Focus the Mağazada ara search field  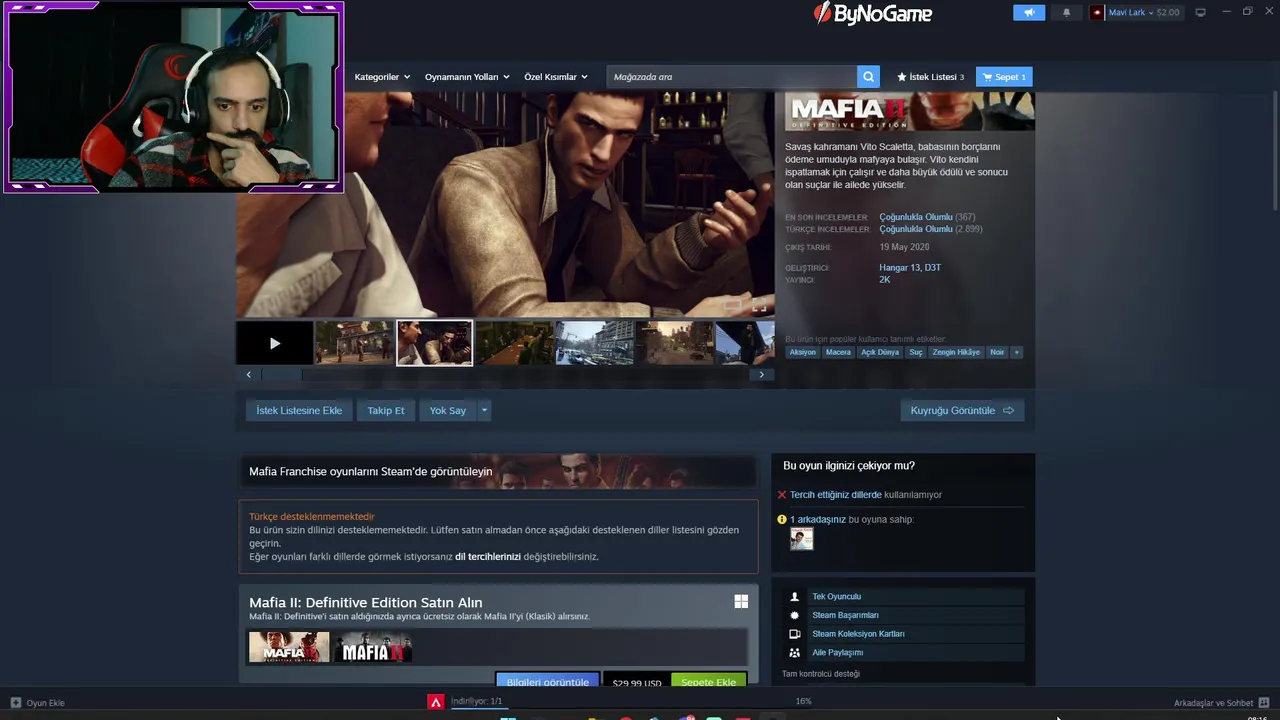click(732, 77)
